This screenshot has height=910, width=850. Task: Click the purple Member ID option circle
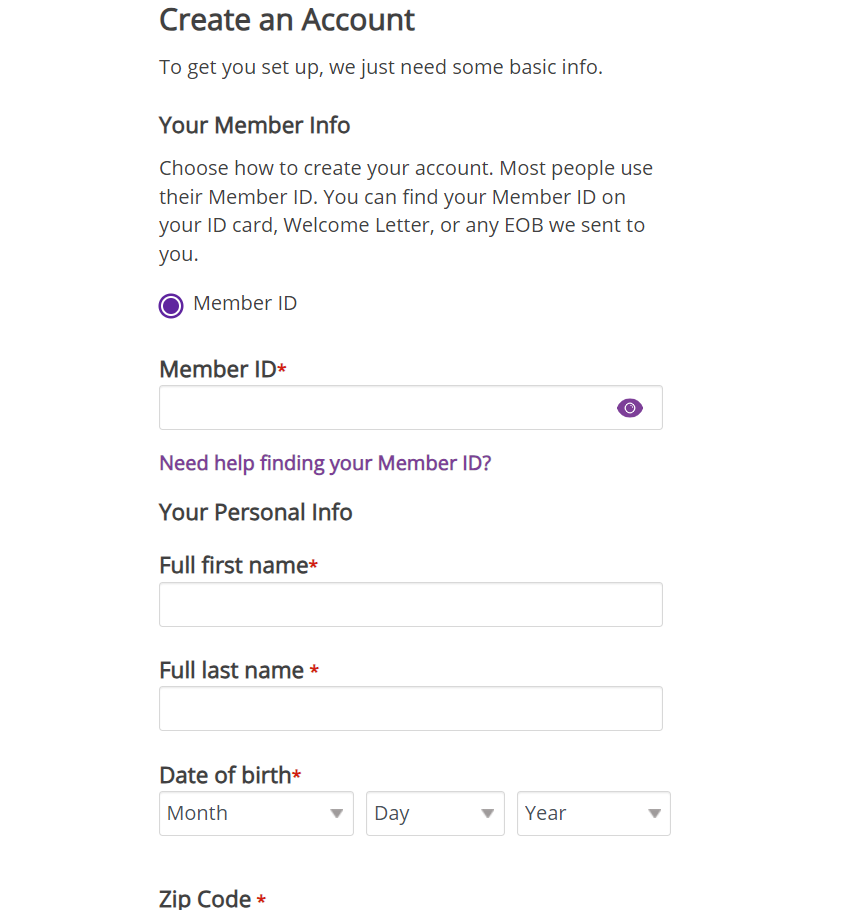pos(170,305)
